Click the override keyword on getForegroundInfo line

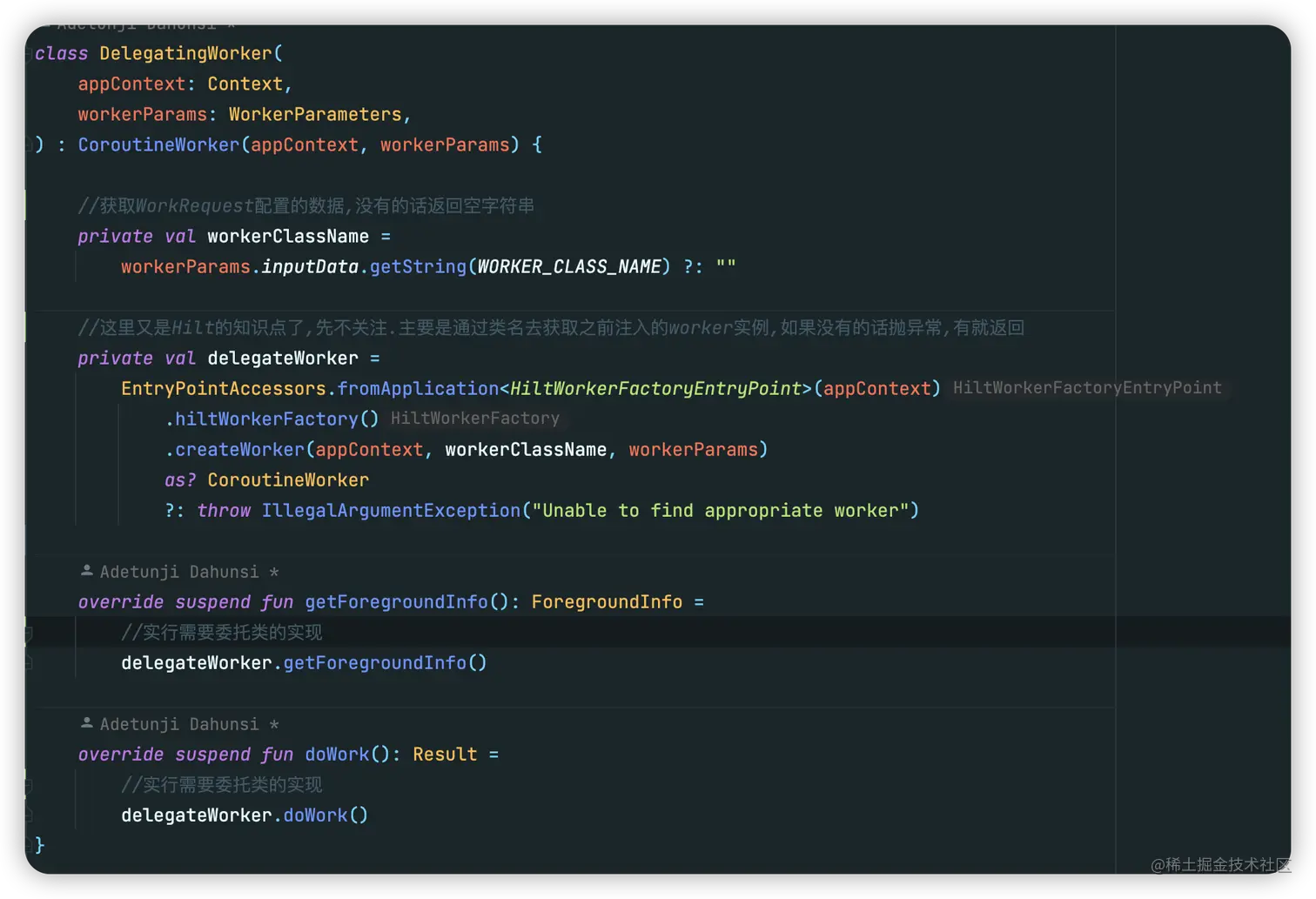[x=121, y=601]
